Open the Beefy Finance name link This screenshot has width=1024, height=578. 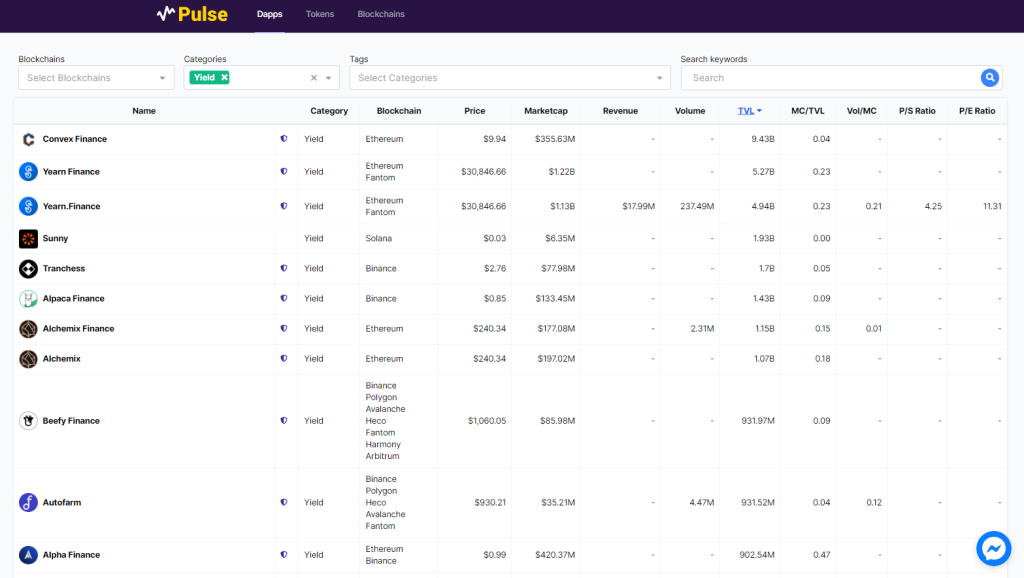pyautogui.click(x=71, y=421)
